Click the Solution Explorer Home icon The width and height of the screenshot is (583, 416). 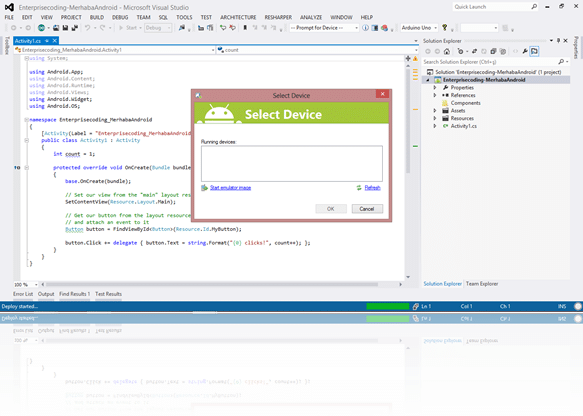[x=447, y=51]
